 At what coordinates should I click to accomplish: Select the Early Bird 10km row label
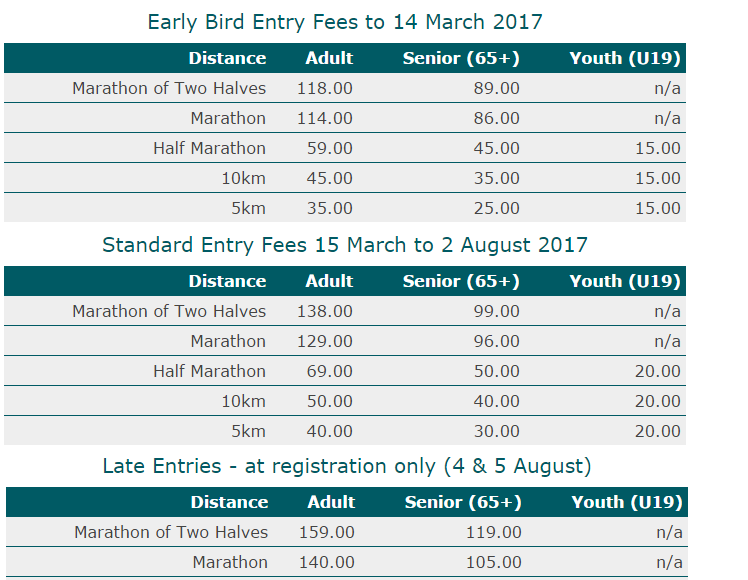pyautogui.click(x=243, y=178)
